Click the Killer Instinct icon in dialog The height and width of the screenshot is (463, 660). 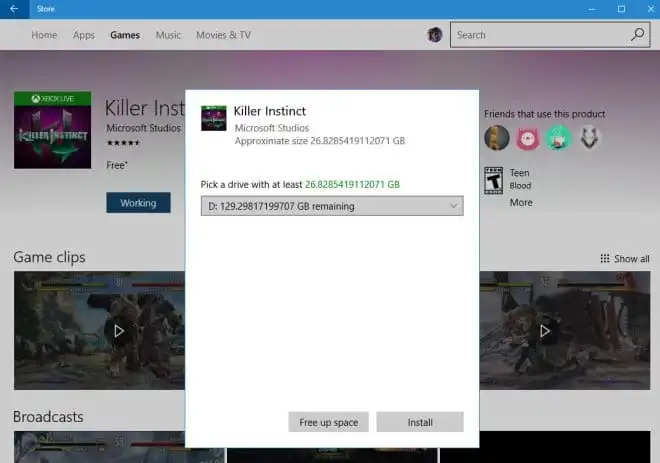coord(214,118)
